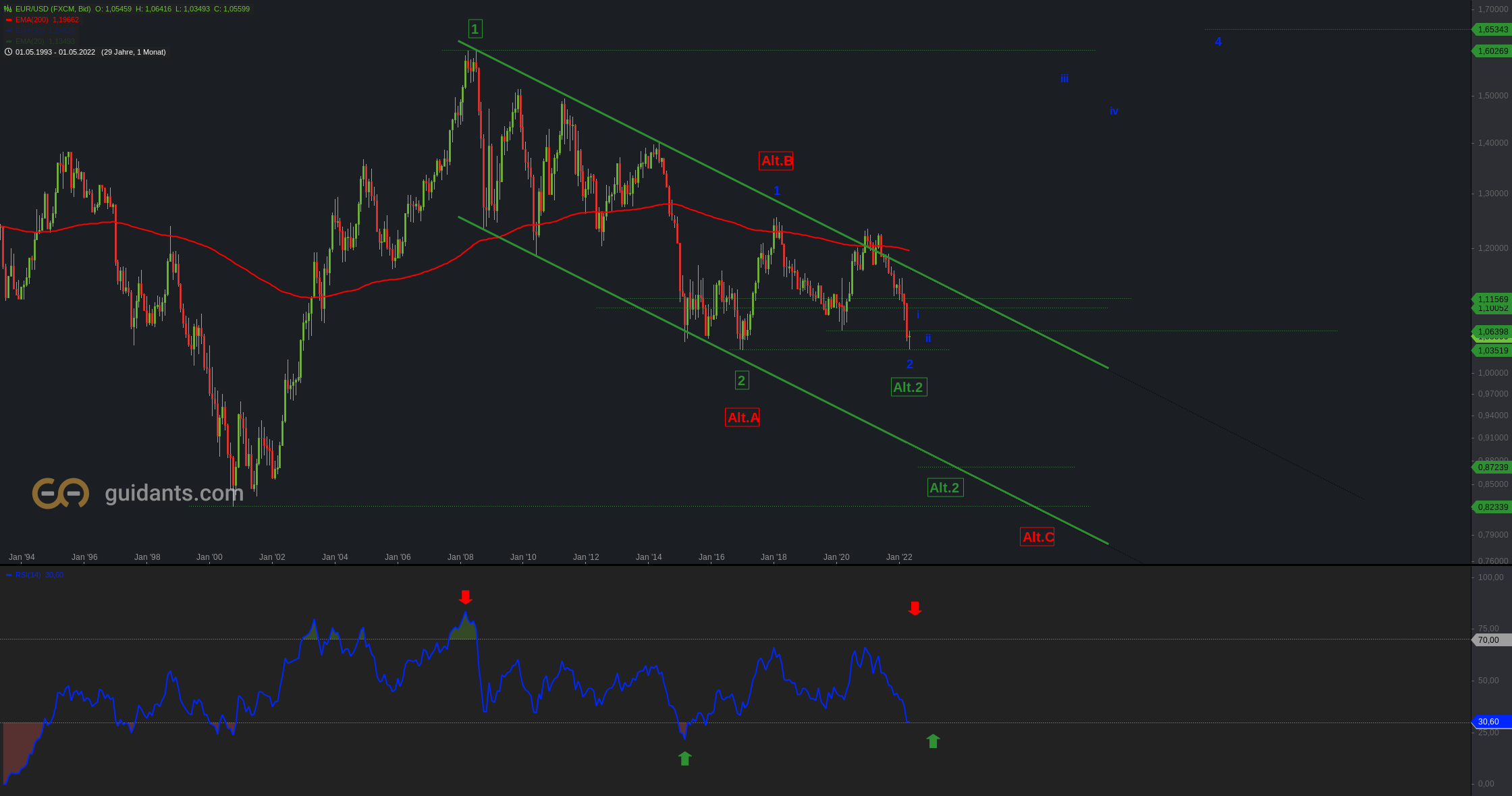Open the date range 01.05.1993 - 01.05.2022 selector

55,52
